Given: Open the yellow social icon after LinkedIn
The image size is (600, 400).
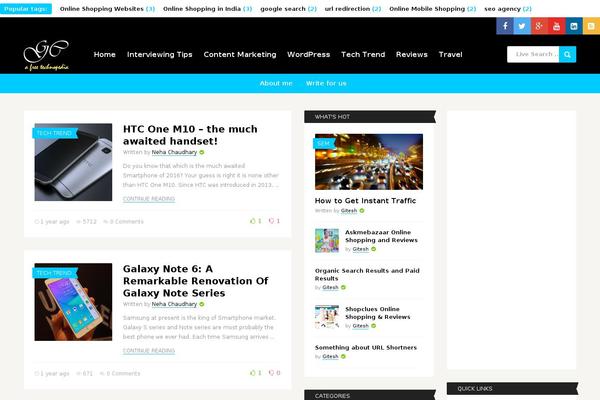Looking at the screenshot, I should 591,26.
